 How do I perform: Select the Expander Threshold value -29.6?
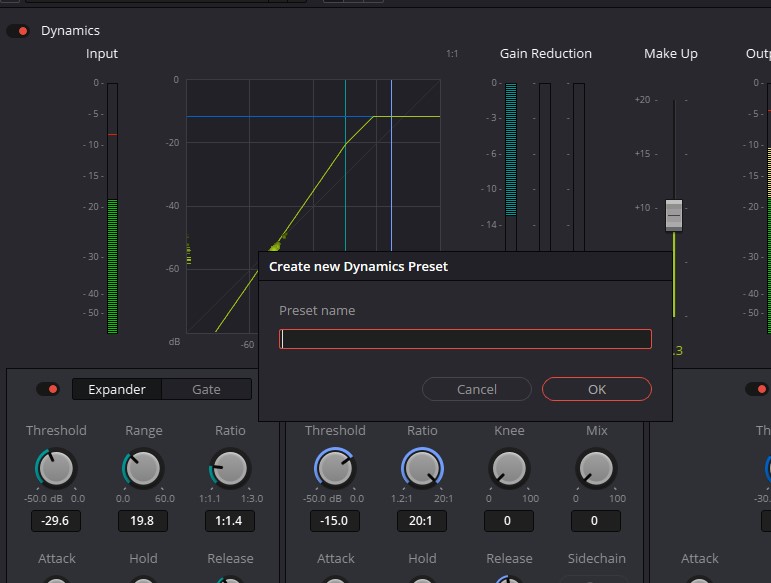coord(56,521)
